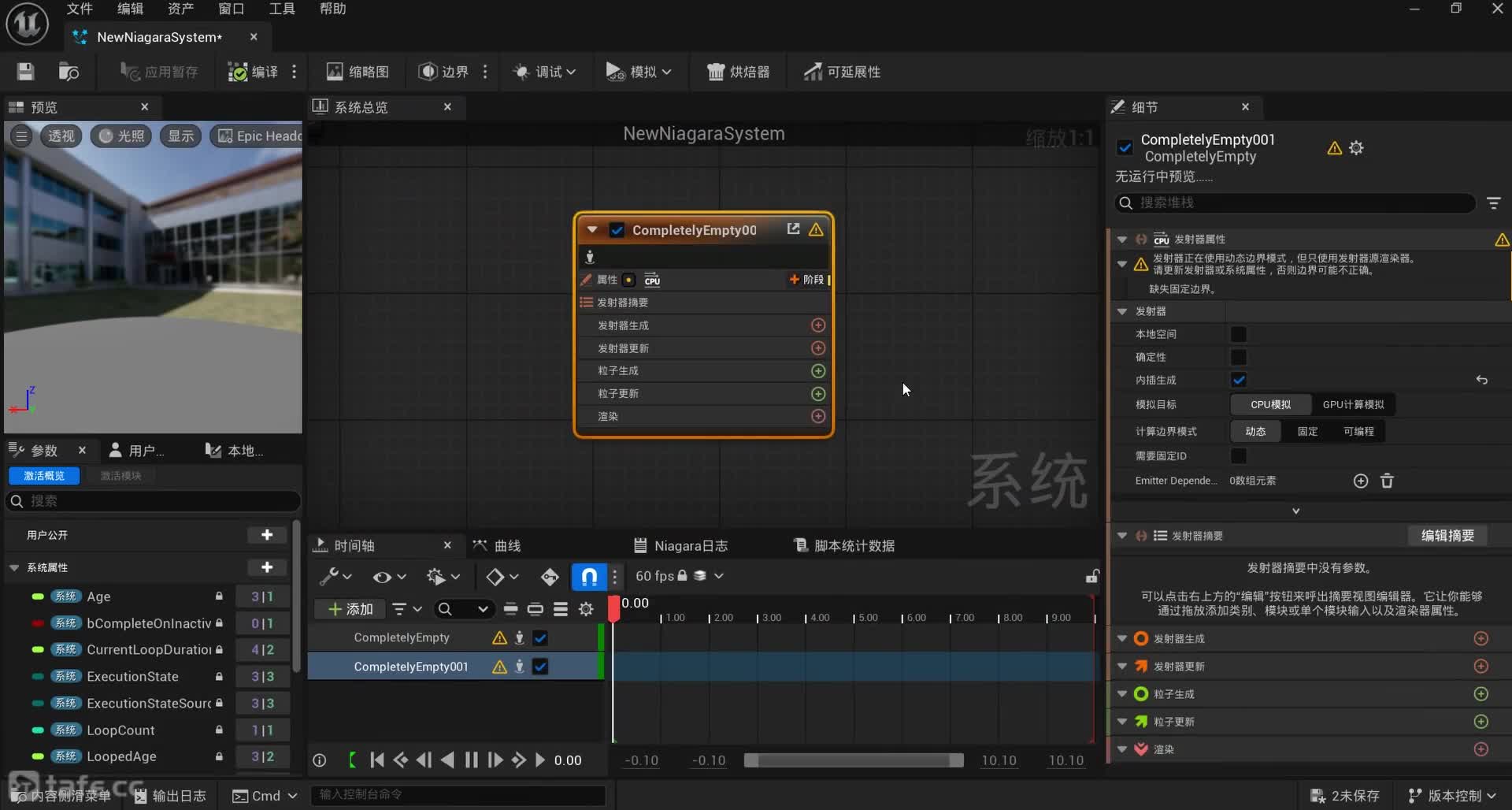1512x810 pixels.
Task: Click the save icon in the toolbar
Action: coord(25,72)
